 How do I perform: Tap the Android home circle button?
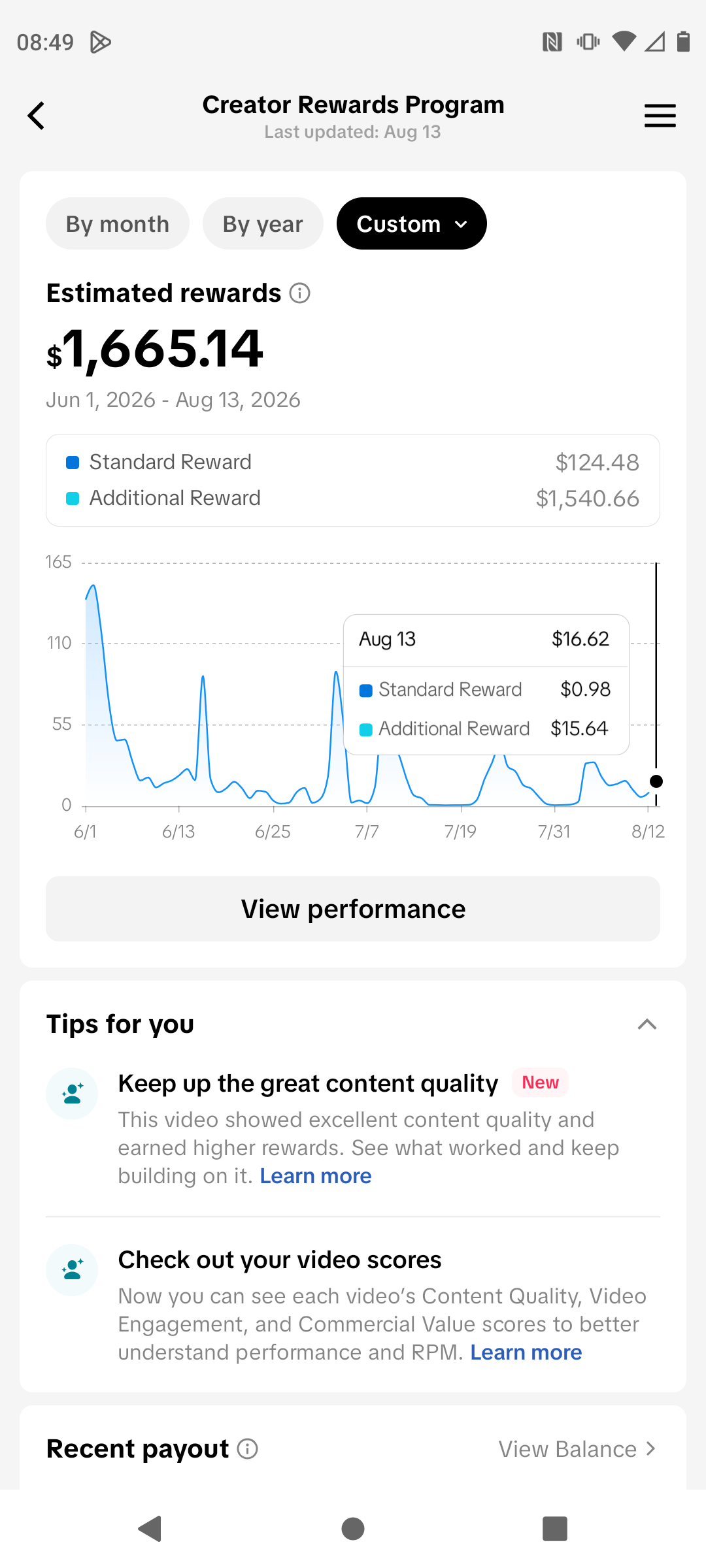click(353, 1529)
